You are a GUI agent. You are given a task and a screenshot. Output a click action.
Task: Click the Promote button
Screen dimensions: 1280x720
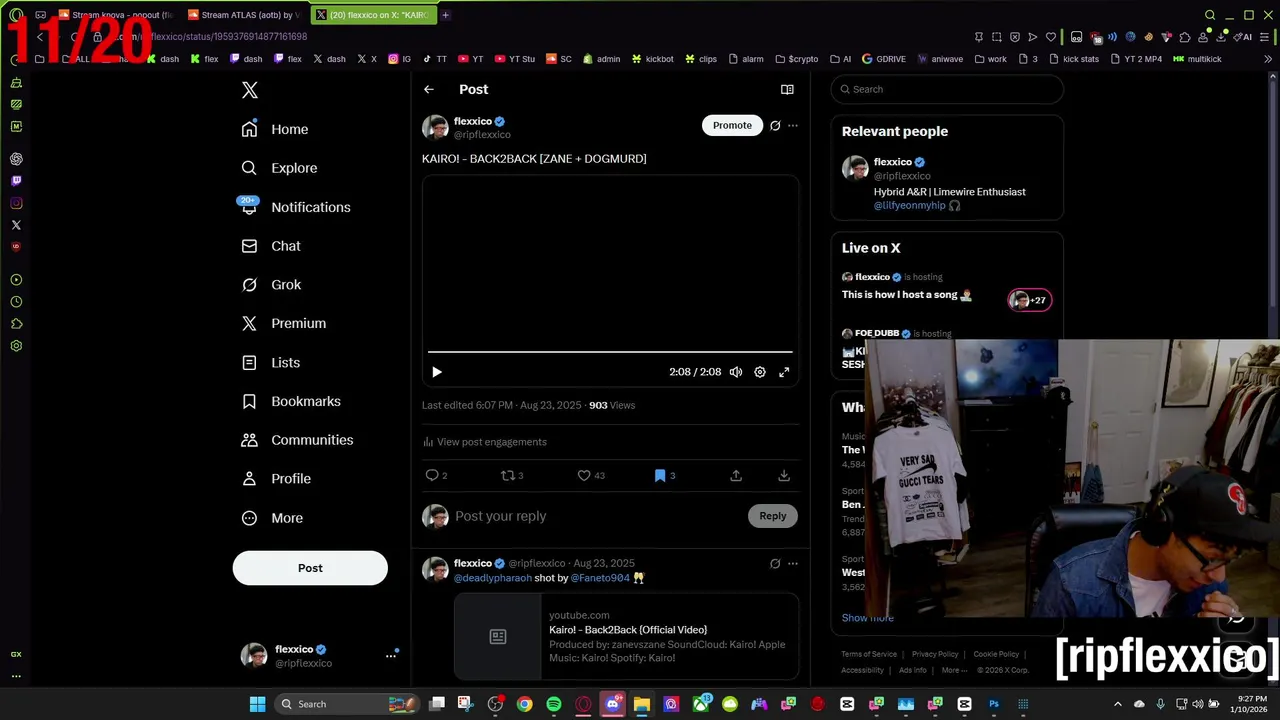click(x=732, y=126)
